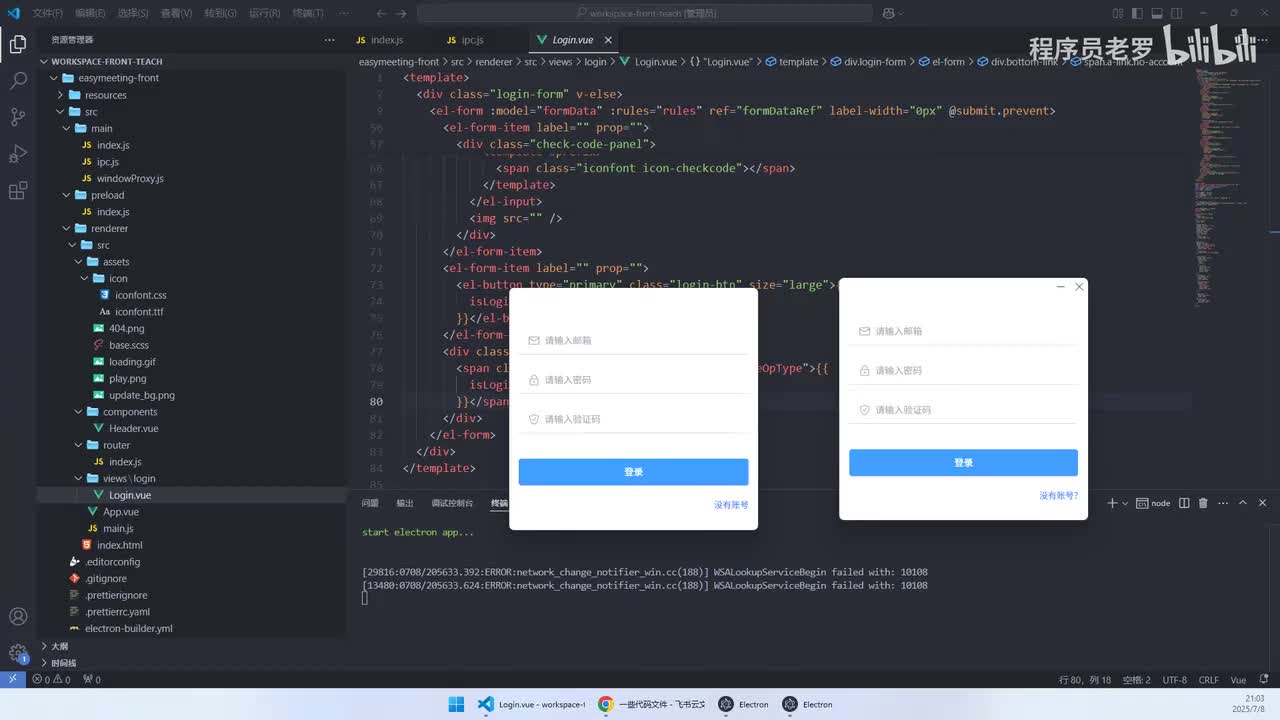Image resolution: width=1280 pixels, height=720 pixels.
Task: Focus the verification code field in the right login window
Action: [x=963, y=410]
